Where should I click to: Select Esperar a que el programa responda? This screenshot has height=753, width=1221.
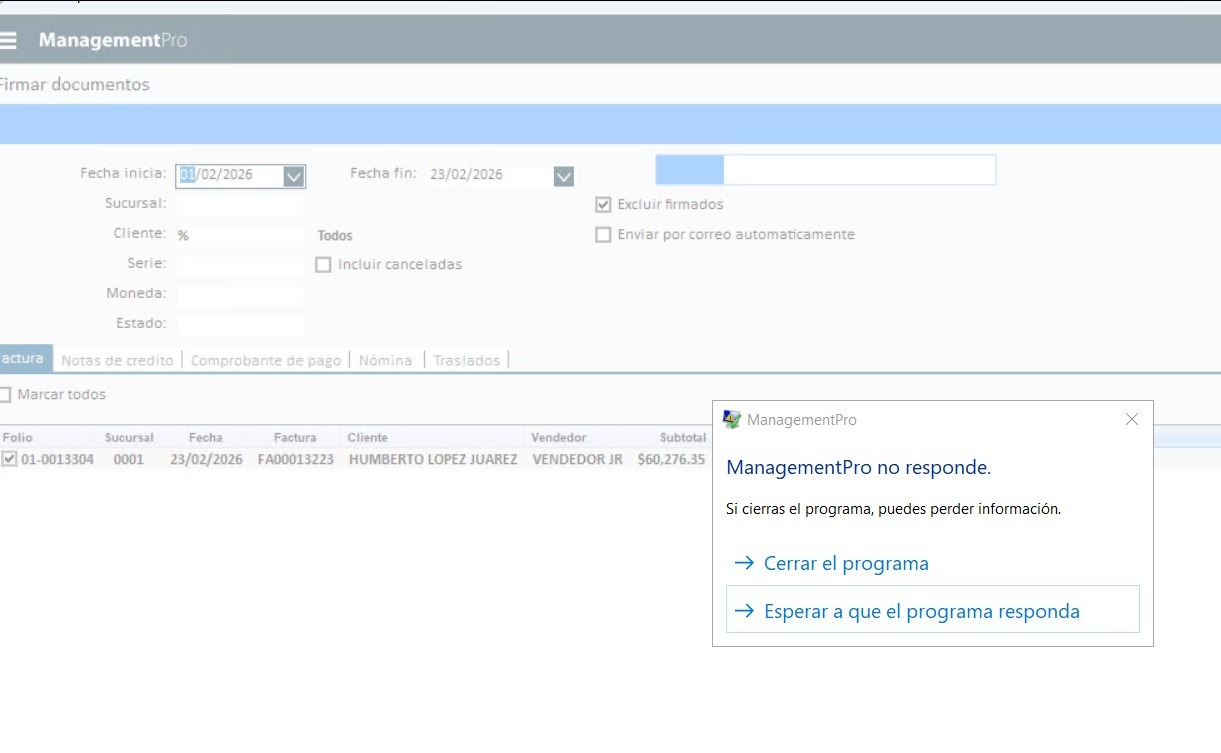pyautogui.click(x=920, y=611)
